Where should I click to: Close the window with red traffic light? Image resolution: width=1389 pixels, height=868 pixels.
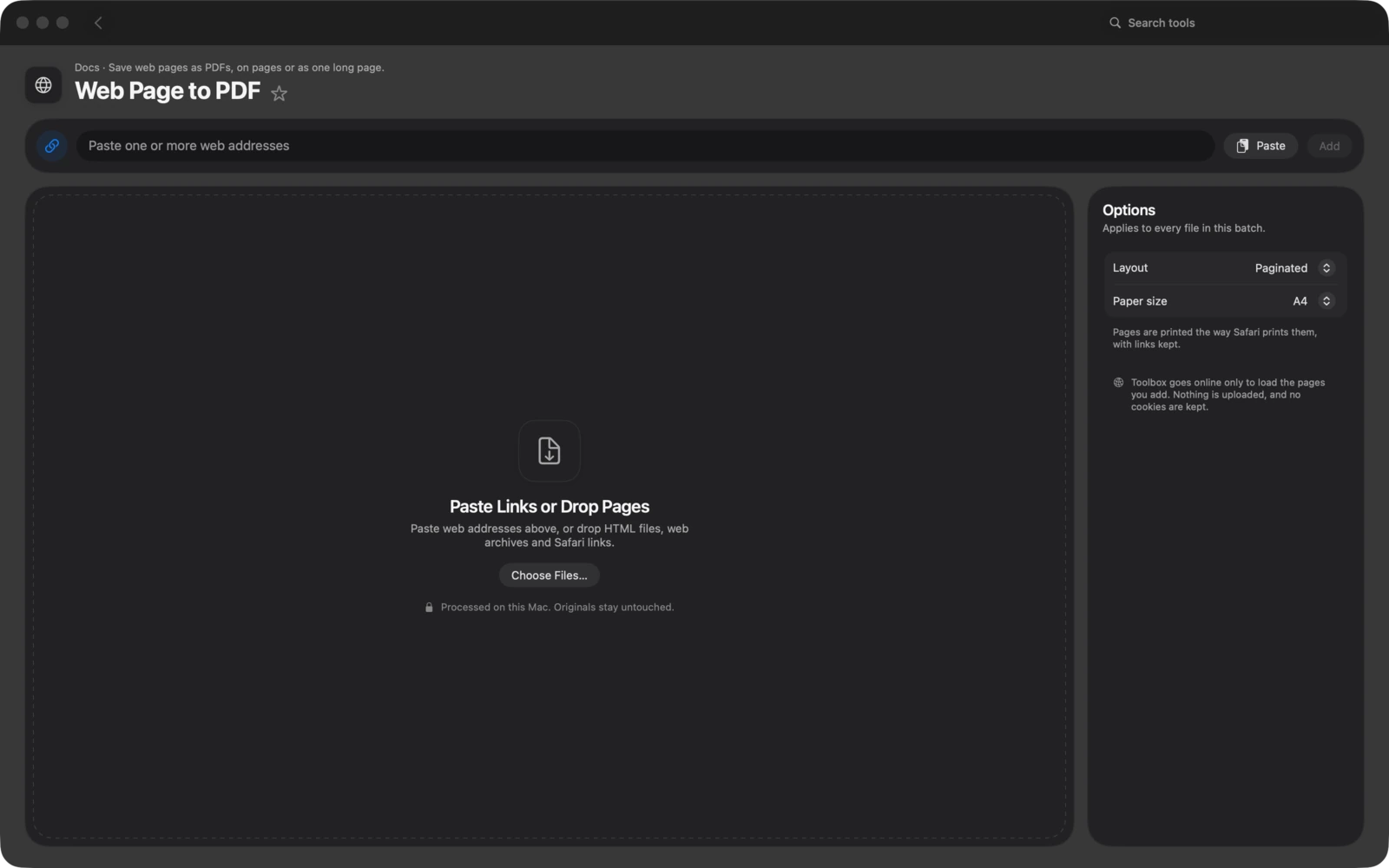pos(23,23)
